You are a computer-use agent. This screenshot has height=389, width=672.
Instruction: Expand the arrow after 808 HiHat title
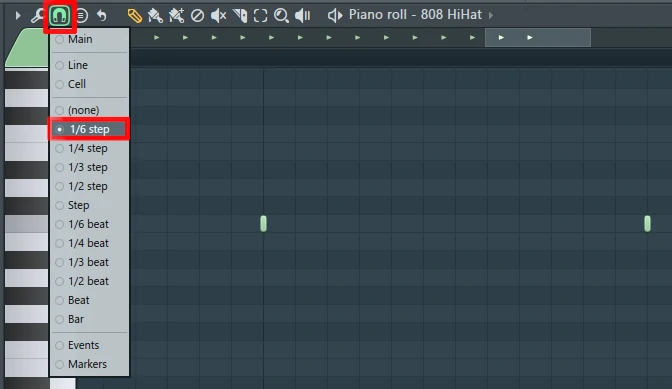pos(491,15)
